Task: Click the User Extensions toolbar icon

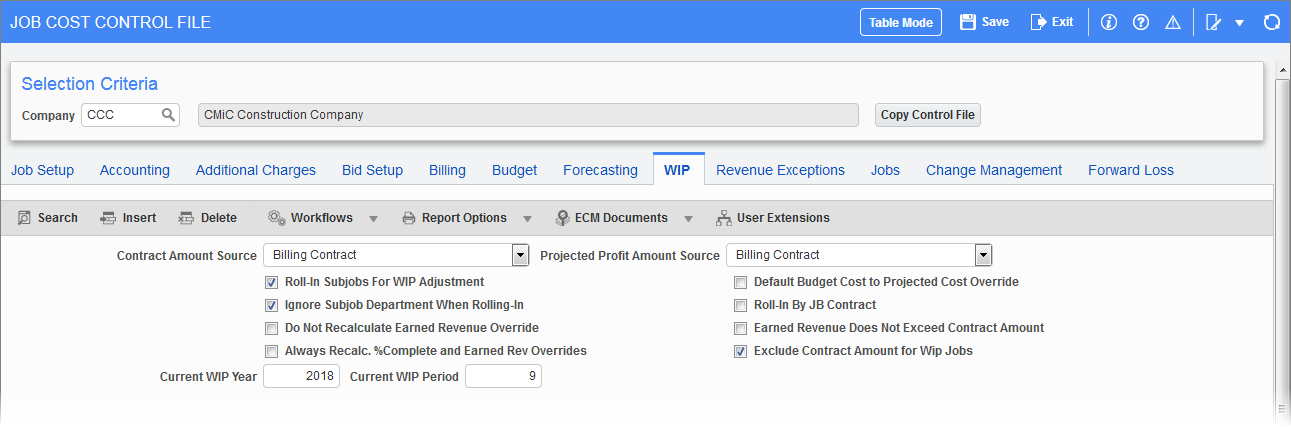Action: click(x=725, y=218)
